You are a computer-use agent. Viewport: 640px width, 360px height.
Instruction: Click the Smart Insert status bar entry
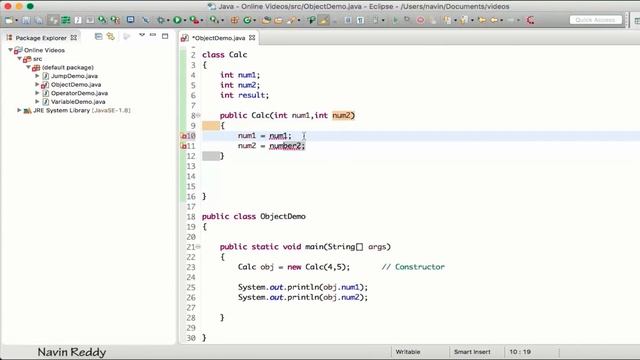(x=472, y=352)
